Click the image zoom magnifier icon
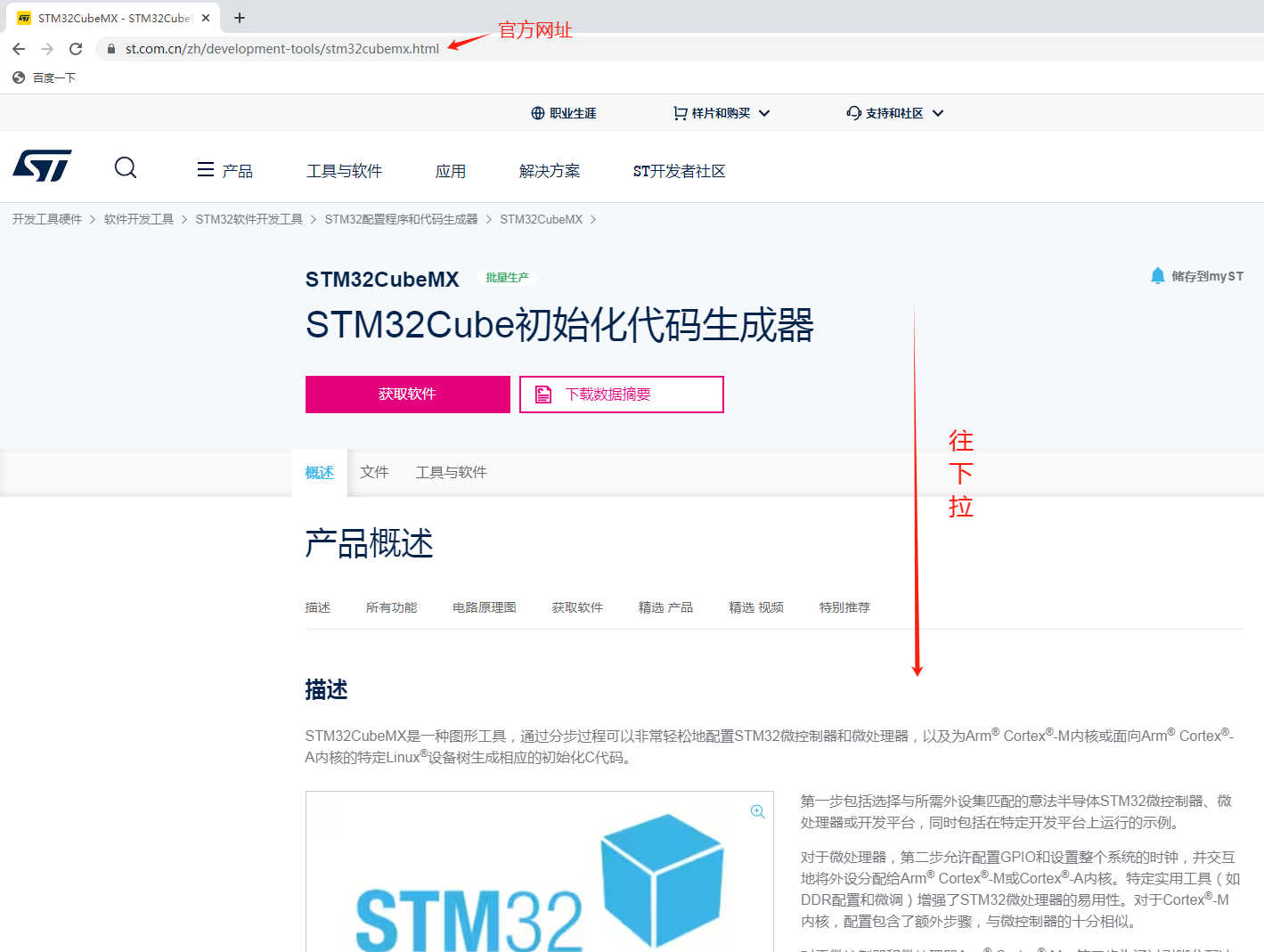Viewport: 1264px width, 952px height. point(758,811)
